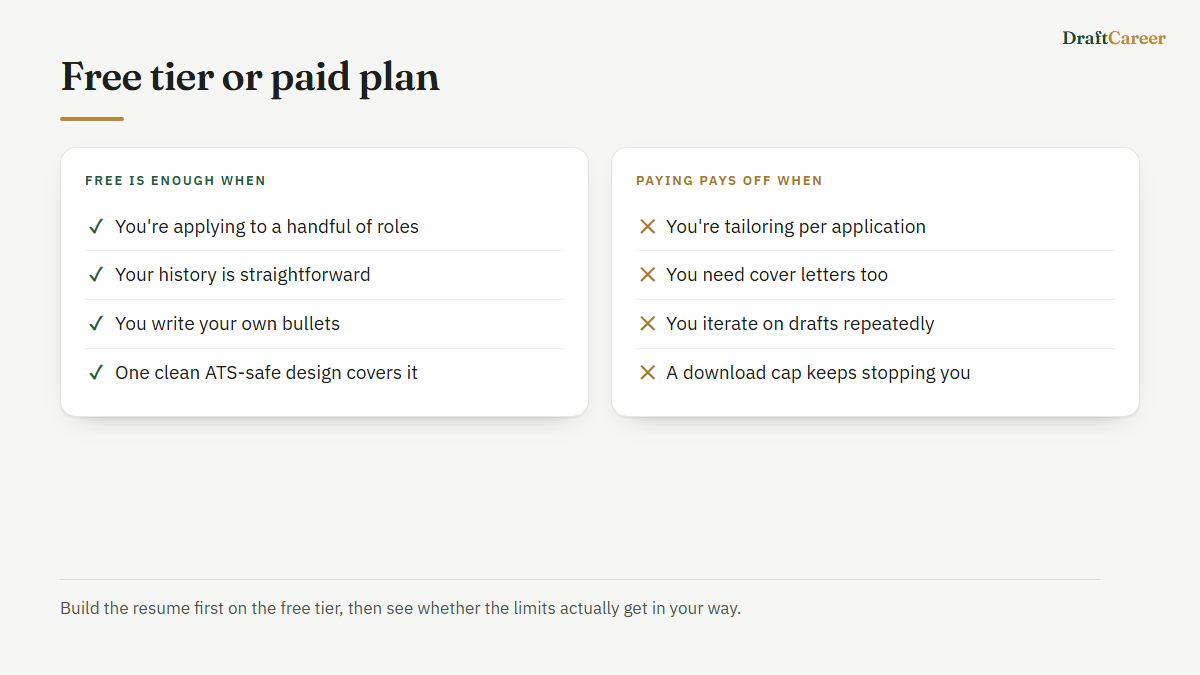Click the checkmark next to 'One clean ATS-safe design'
Screen dimensions: 1200x675
pyautogui.click(x=96, y=373)
